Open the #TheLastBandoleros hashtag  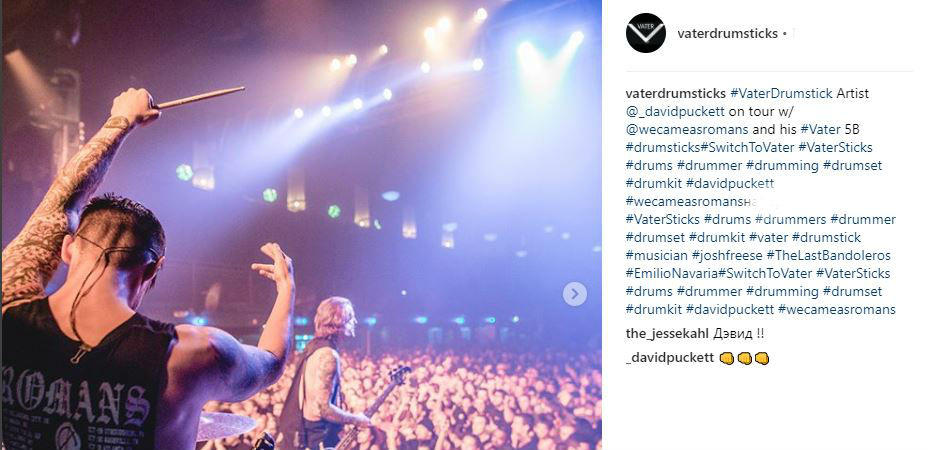click(x=829, y=256)
